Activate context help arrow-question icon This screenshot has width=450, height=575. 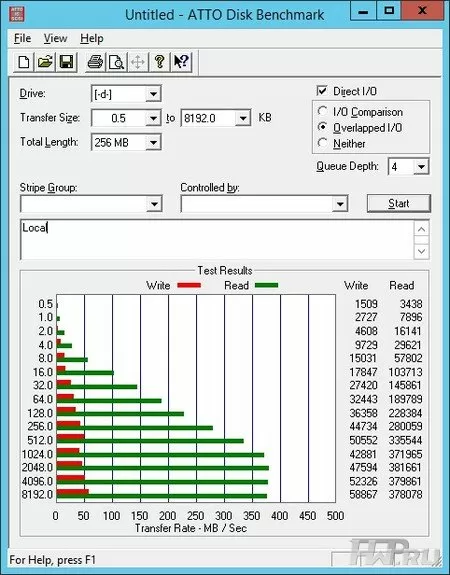[x=181, y=62]
